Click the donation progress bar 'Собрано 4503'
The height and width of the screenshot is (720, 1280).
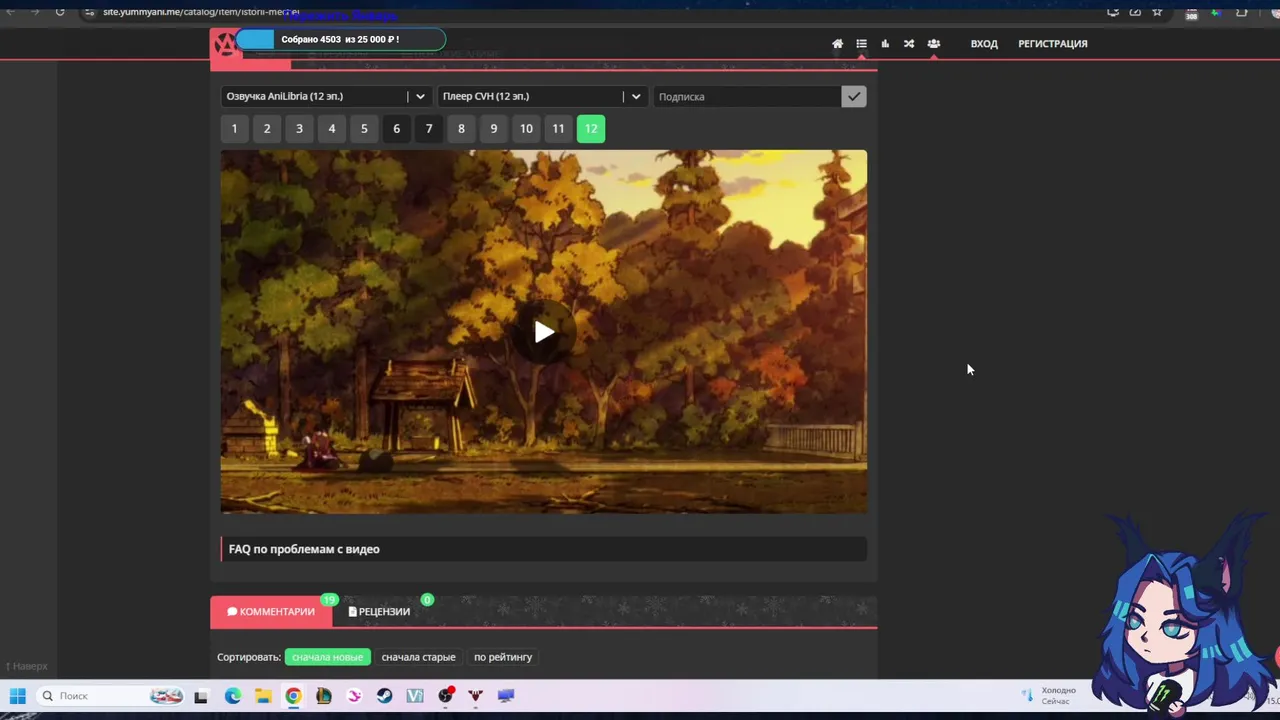(340, 40)
